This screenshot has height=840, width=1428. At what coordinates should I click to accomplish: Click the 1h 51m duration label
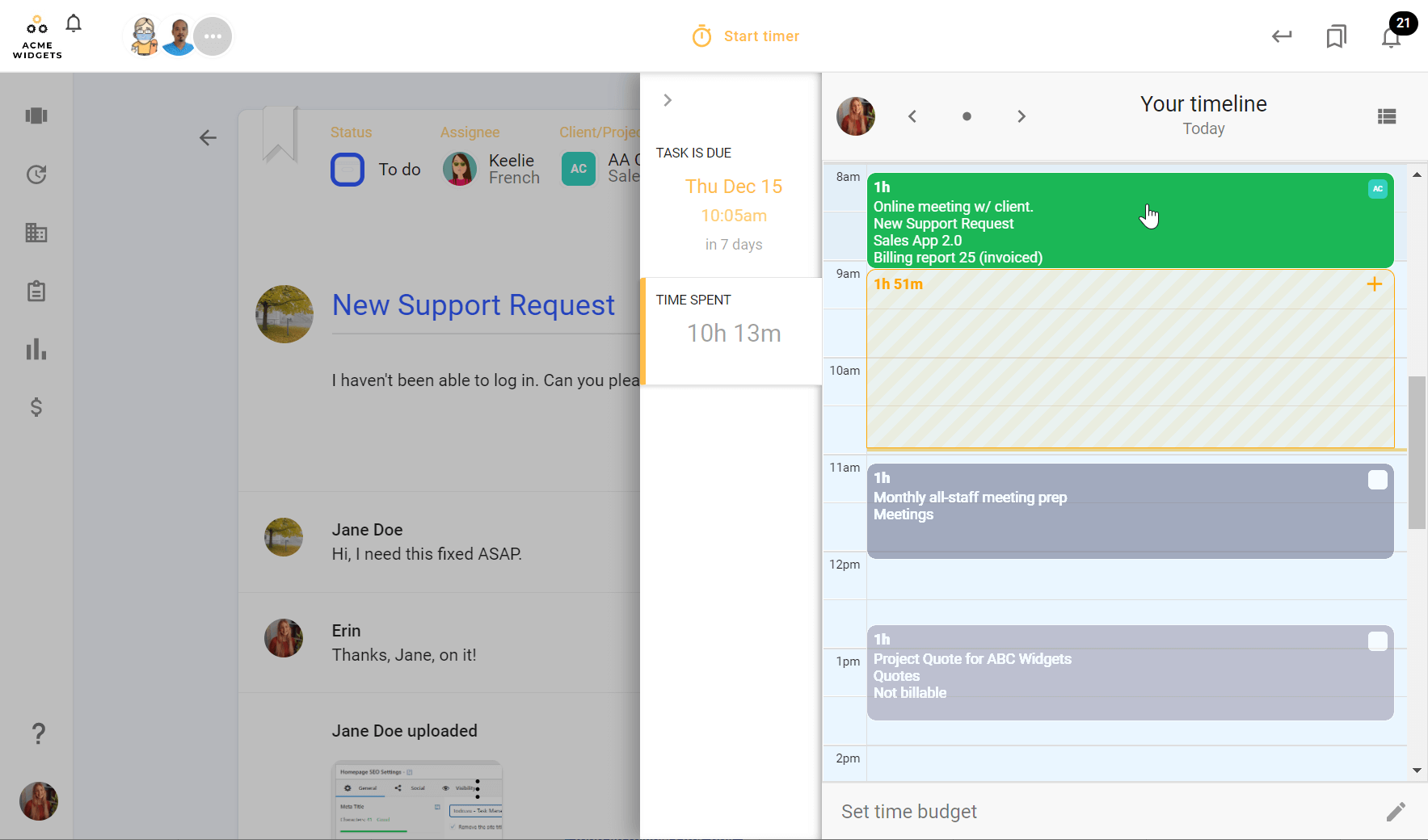tap(898, 284)
